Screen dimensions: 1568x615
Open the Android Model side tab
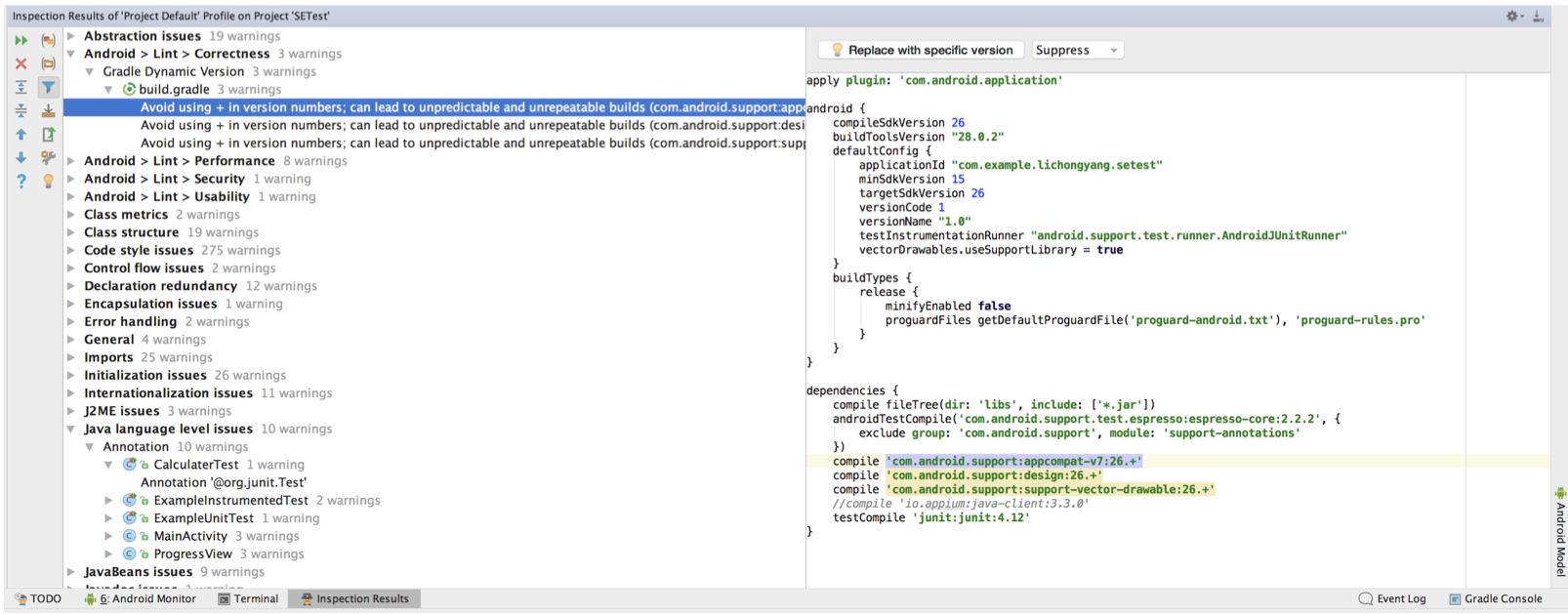click(1559, 532)
